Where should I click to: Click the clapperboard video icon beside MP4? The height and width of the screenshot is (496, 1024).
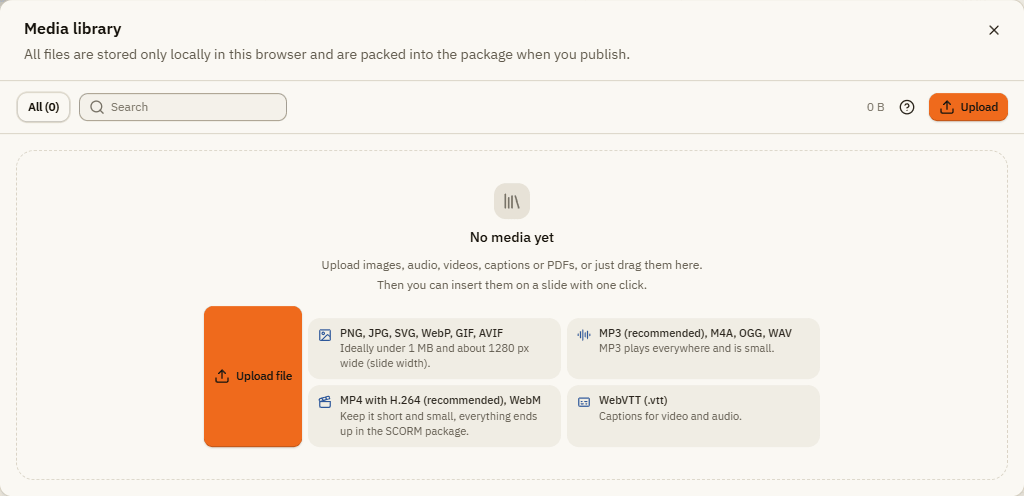point(325,402)
